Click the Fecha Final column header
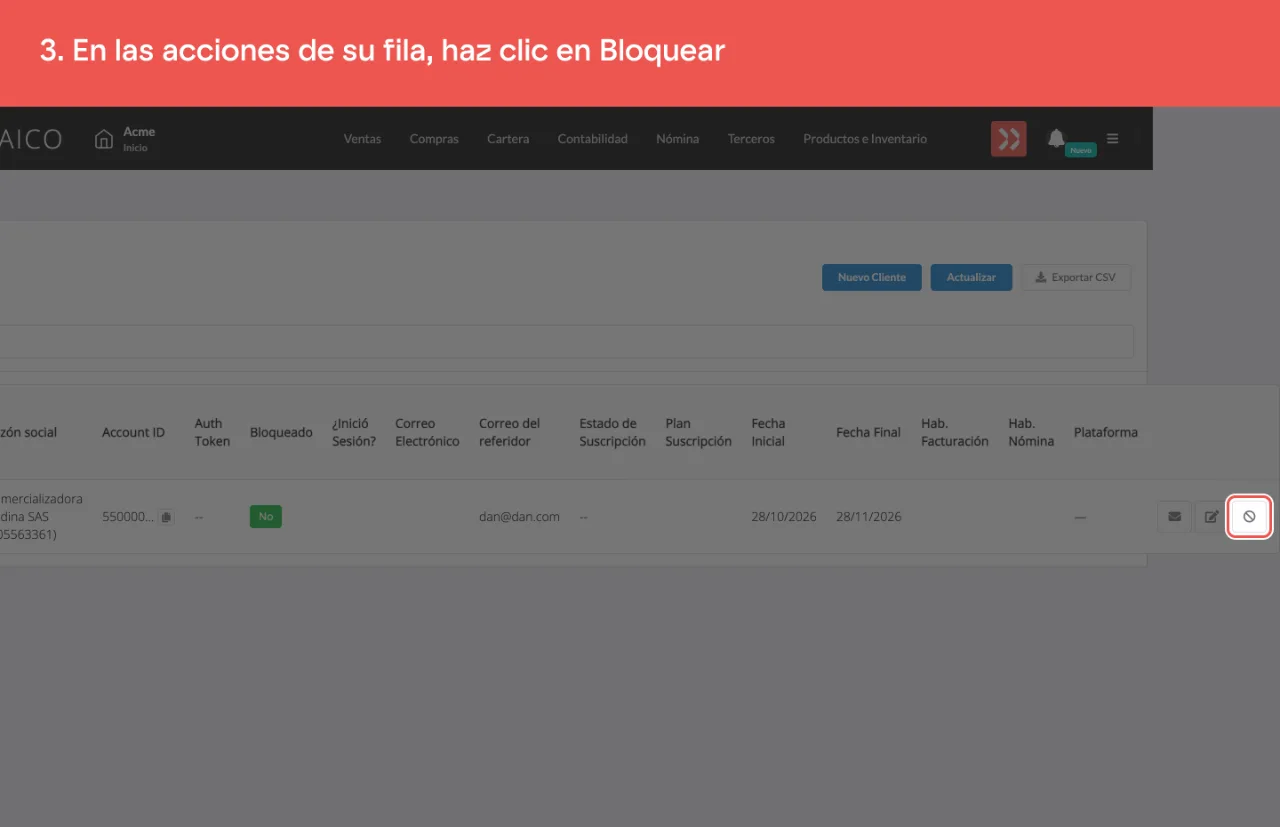Screen dimensions: 1280x827 pos(868,432)
